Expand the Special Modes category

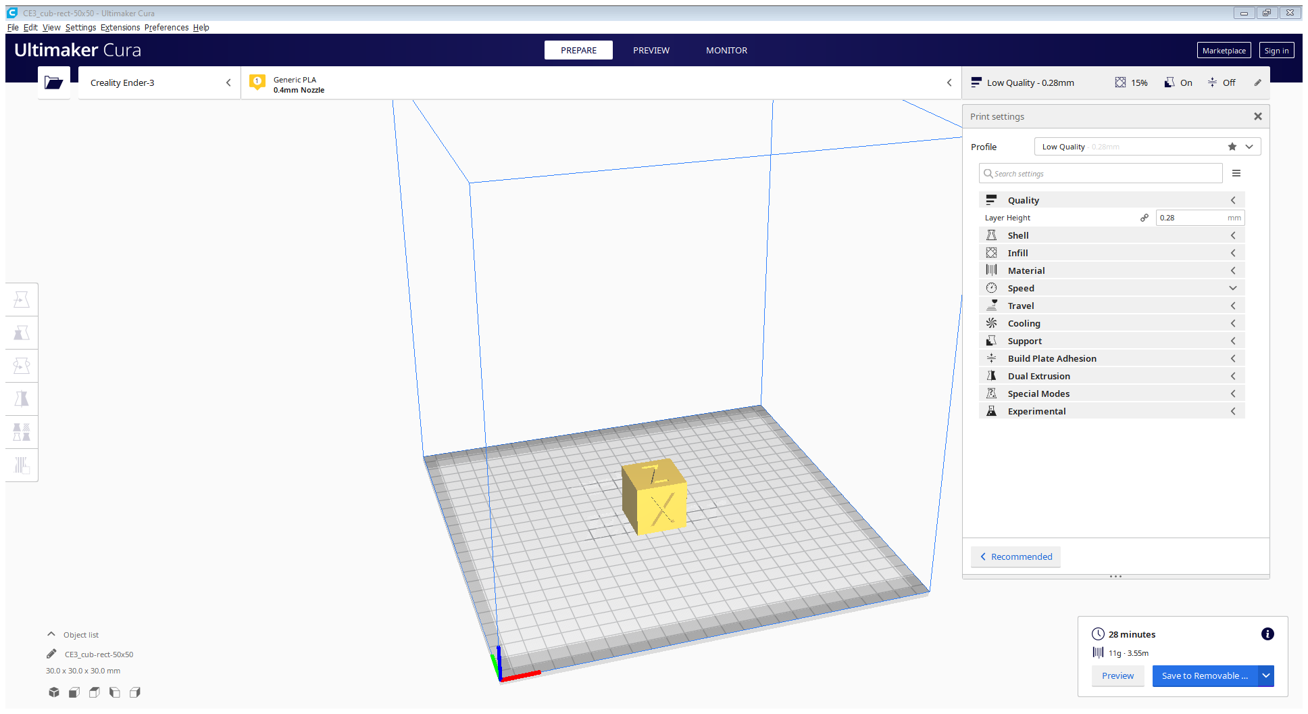[x=1112, y=394]
